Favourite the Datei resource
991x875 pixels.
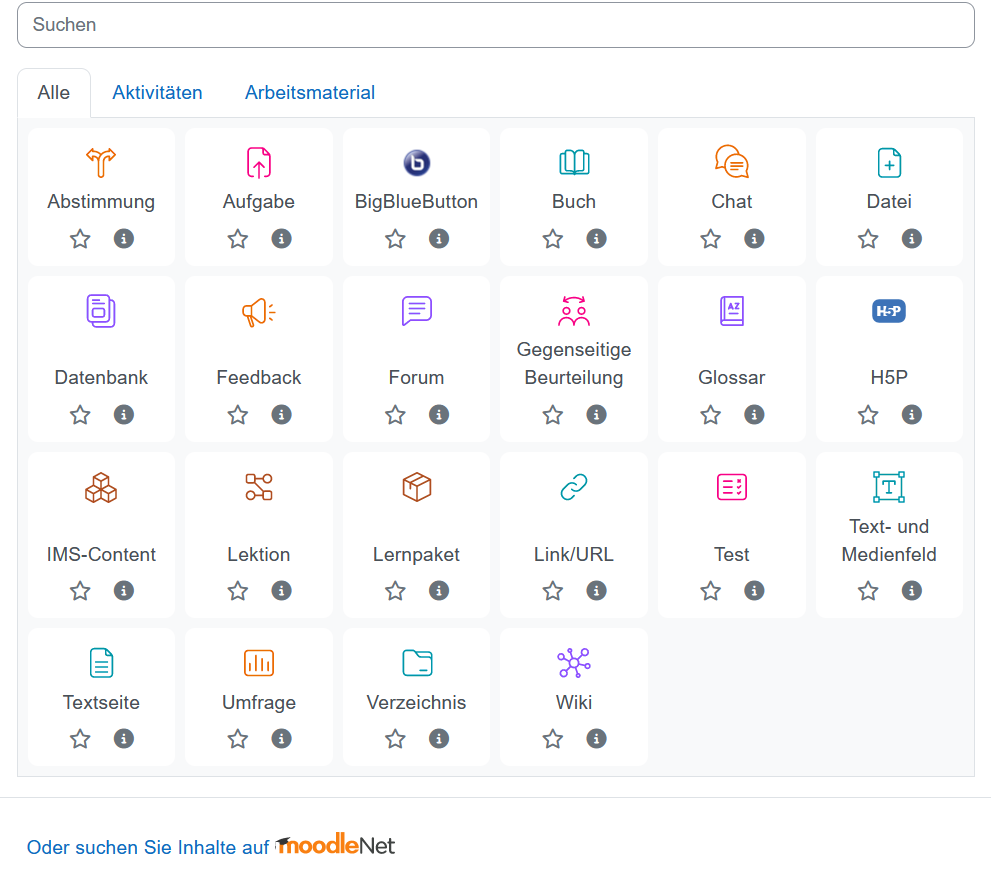[868, 239]
